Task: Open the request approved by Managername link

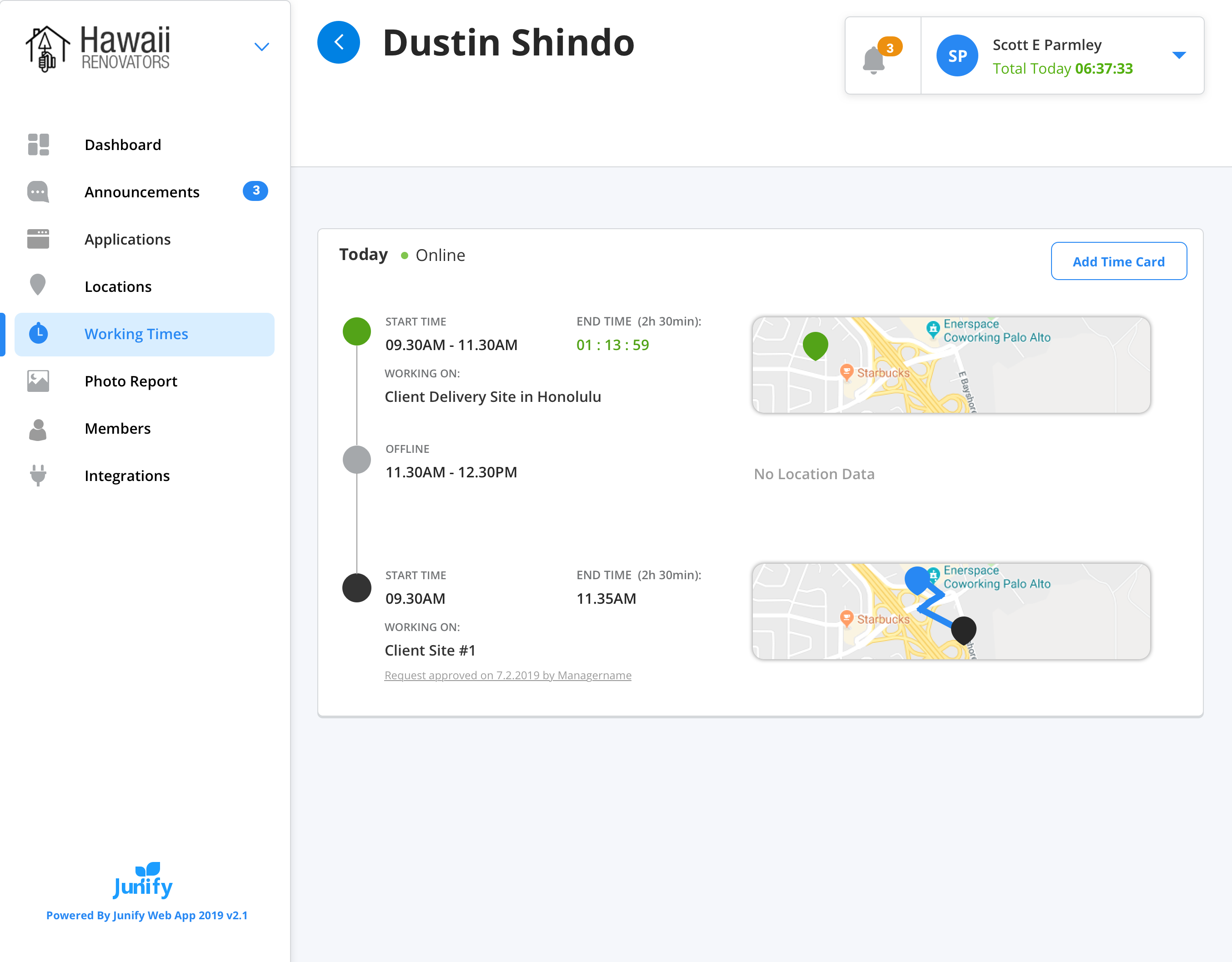Action: pyautogui.click(x=508, y=676)
